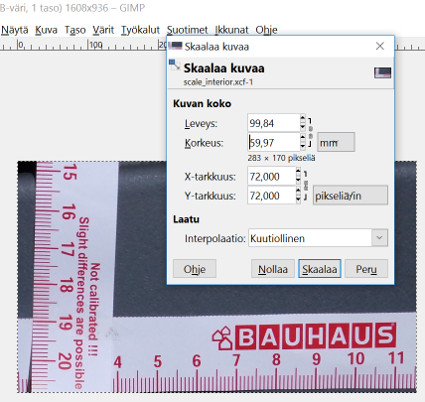The height and width of the screenshot is (402, 425).
Task: Click the 'Kuvan koko' section heading
Action: point(202,104)
